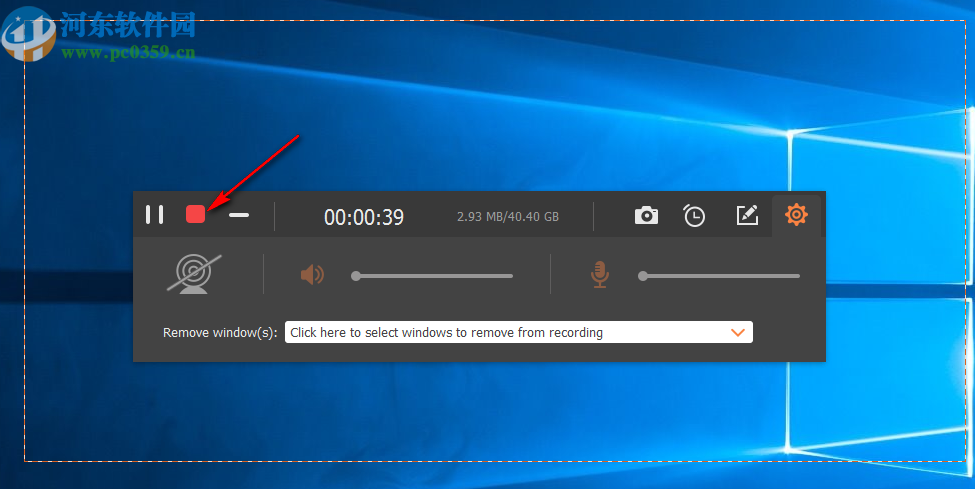This screenshot has width=975, height=489.
Task: Take a snapshot with the camera icon
Action: tap(646, 215)
